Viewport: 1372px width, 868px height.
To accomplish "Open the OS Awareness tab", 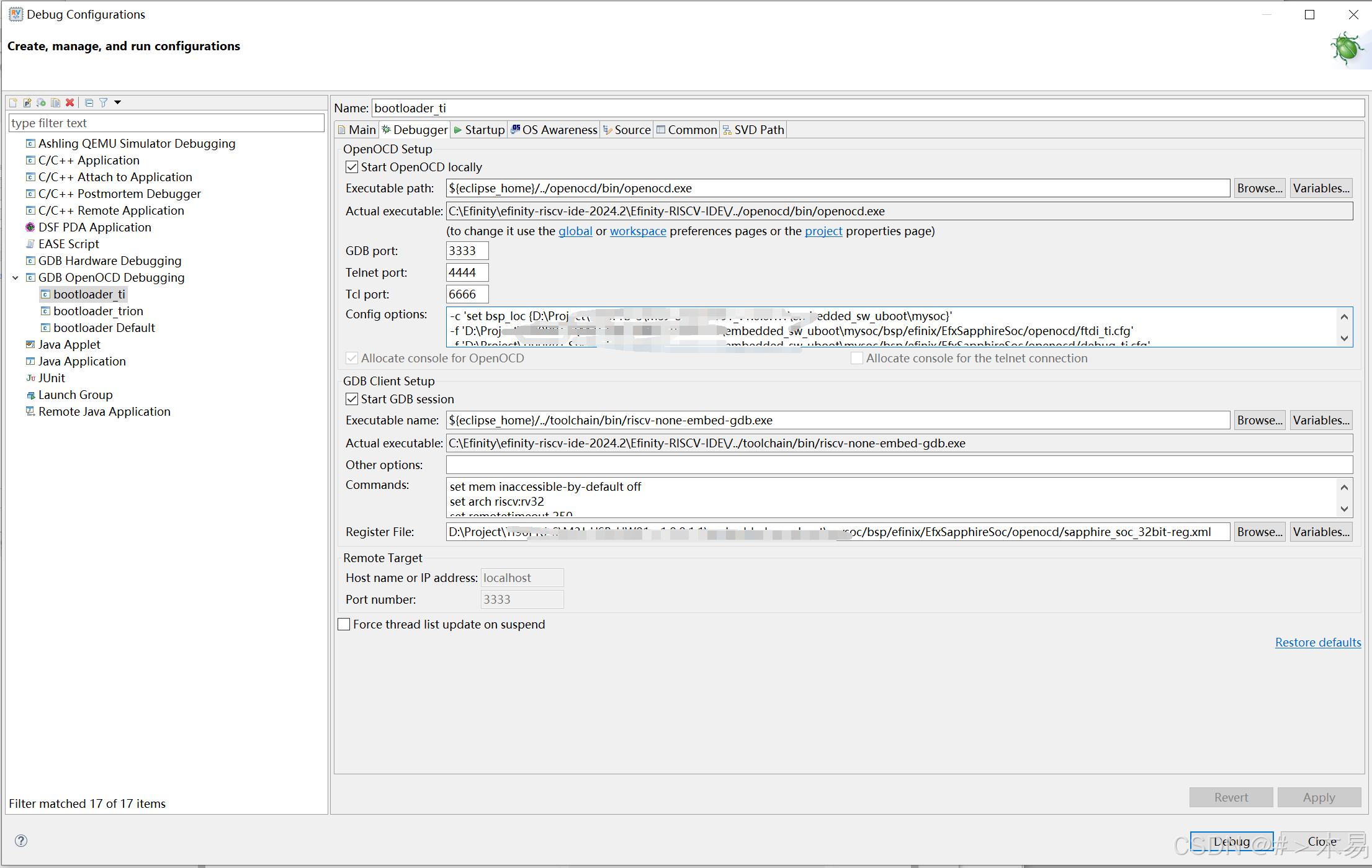I will pos(554,130).
